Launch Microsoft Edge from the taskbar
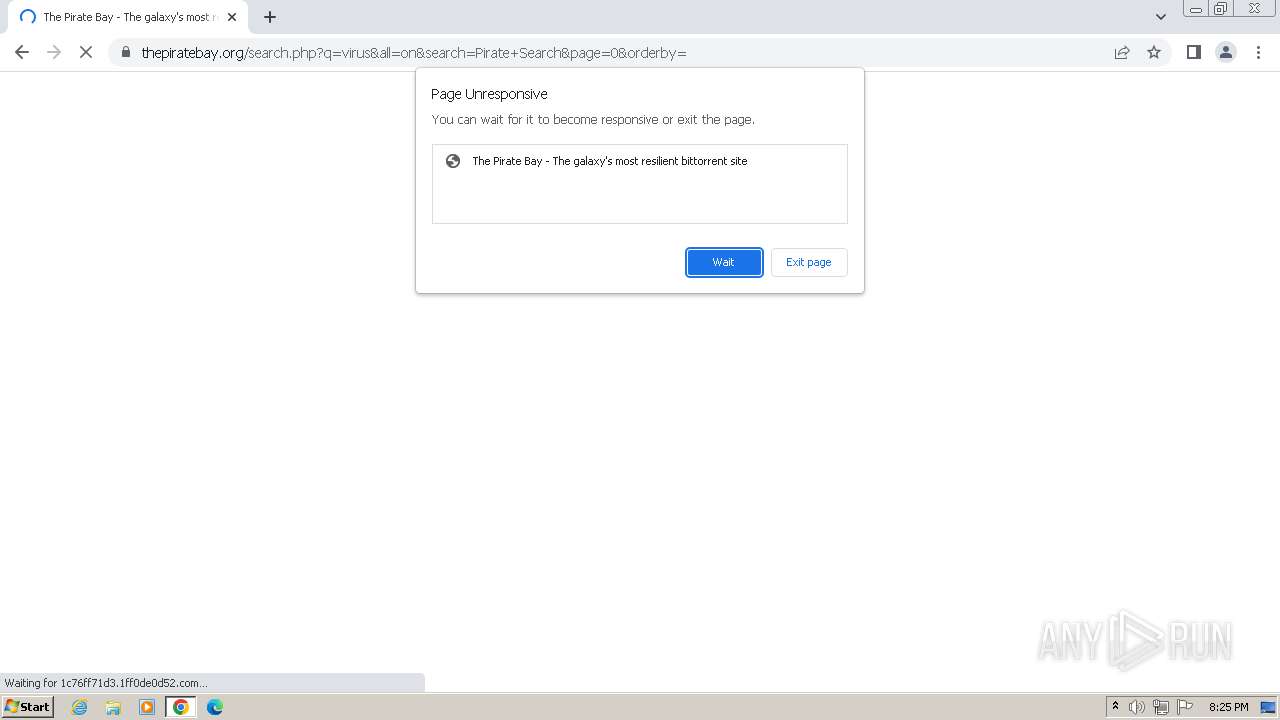 (x=215, y=707)
